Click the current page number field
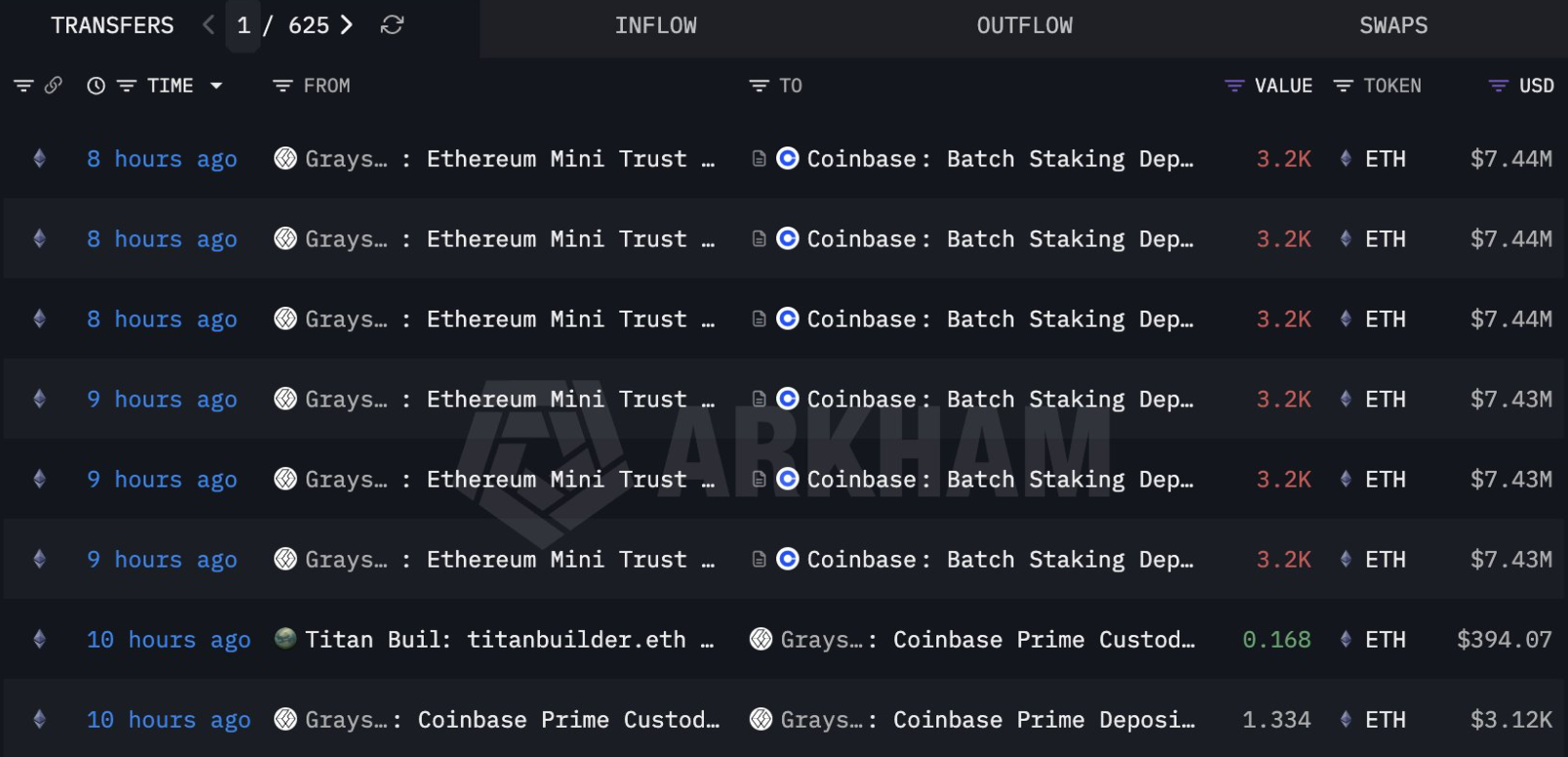The image size is (1568, 757). [x=243, y=26]
